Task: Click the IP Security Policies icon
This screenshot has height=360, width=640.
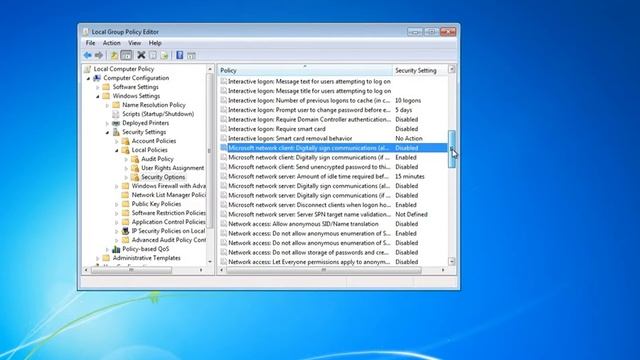Action: (125, 231)
